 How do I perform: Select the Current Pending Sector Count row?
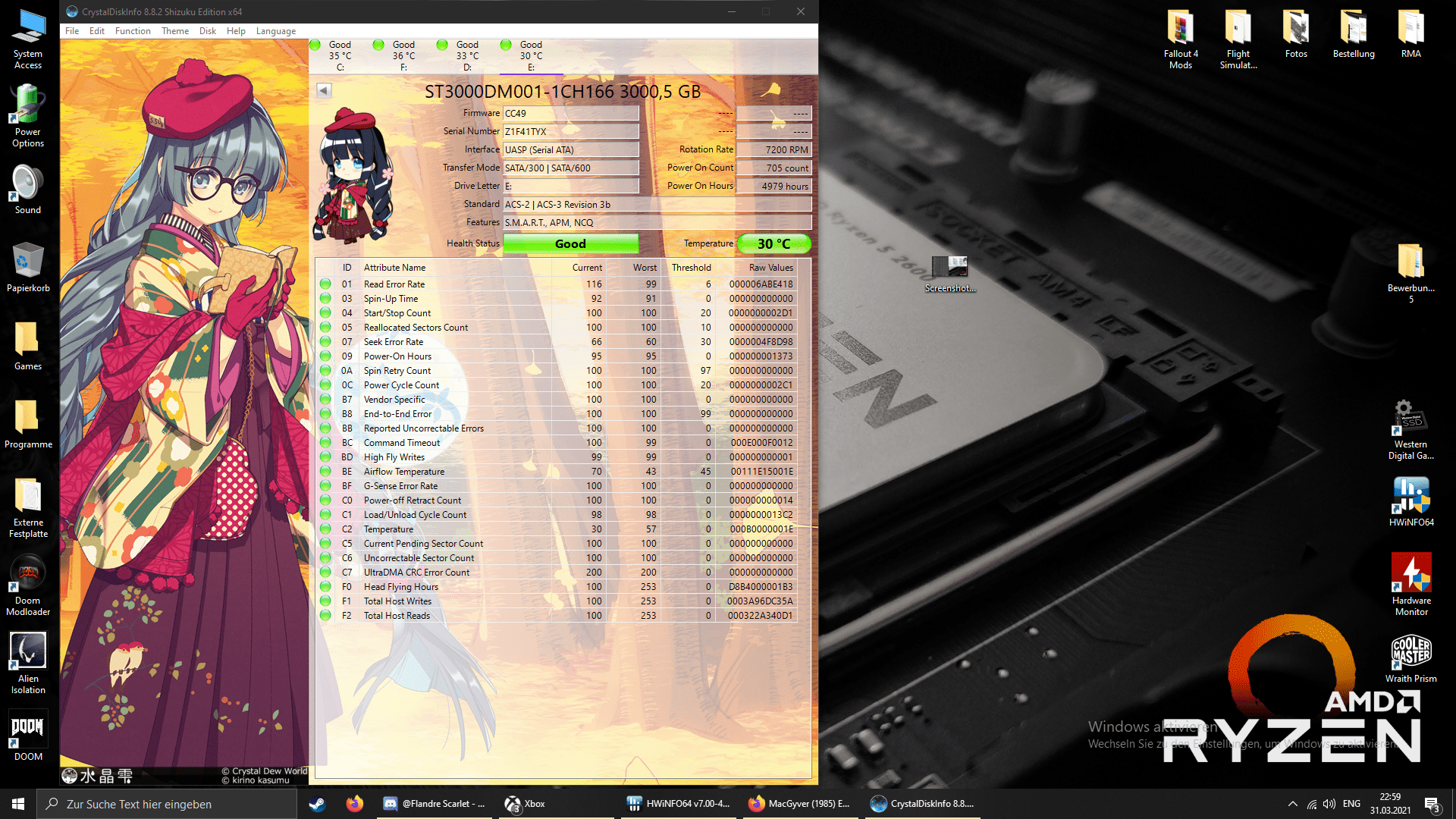tap(557, 544)
